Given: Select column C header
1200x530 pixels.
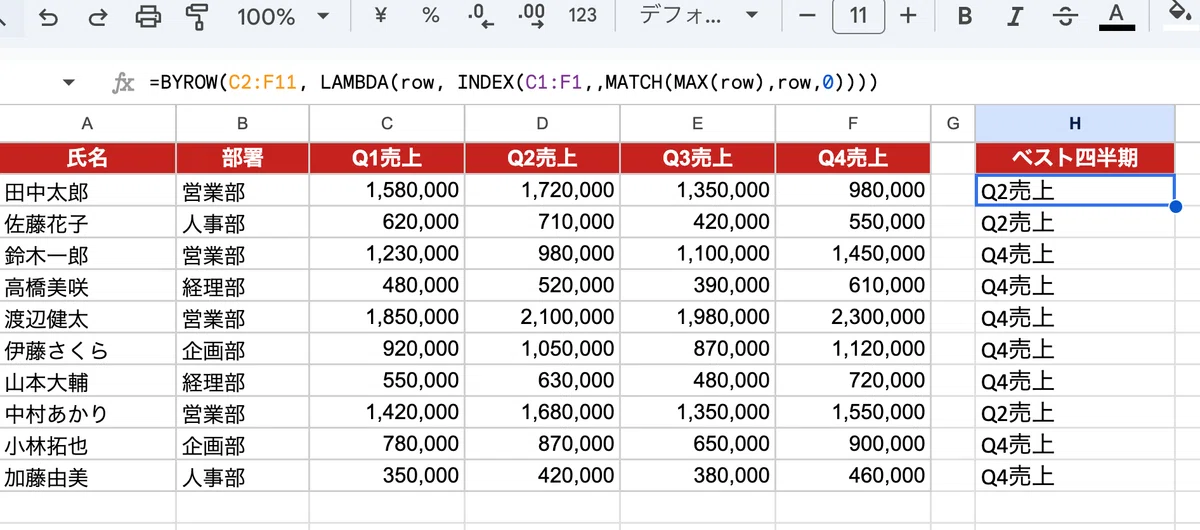Looking at the screenshot, I should 387,123.
